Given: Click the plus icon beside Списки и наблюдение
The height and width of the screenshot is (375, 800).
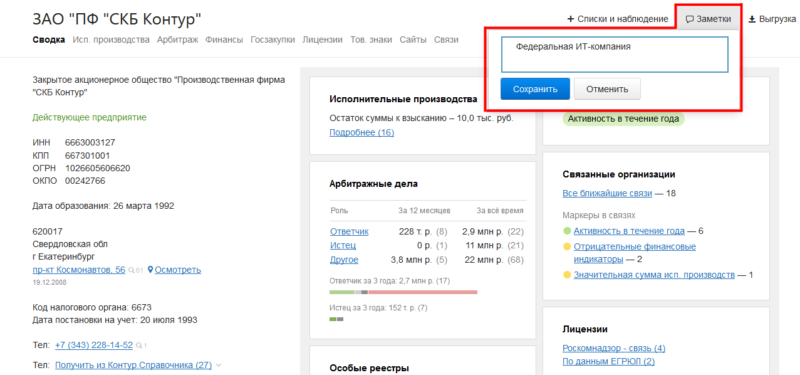Looking at the screenshot, I should (x=570, y=19).
